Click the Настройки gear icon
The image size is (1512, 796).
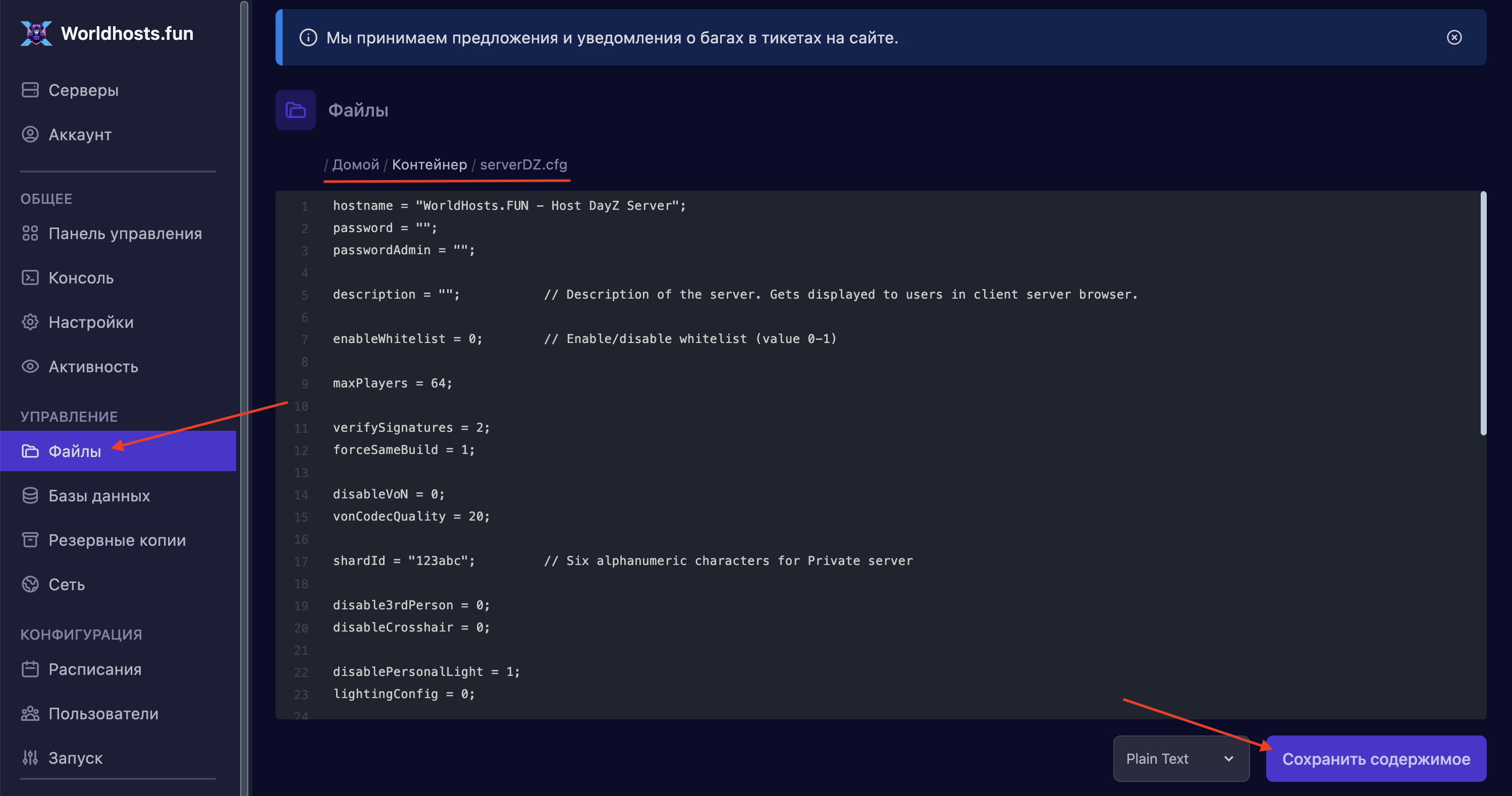30,322
